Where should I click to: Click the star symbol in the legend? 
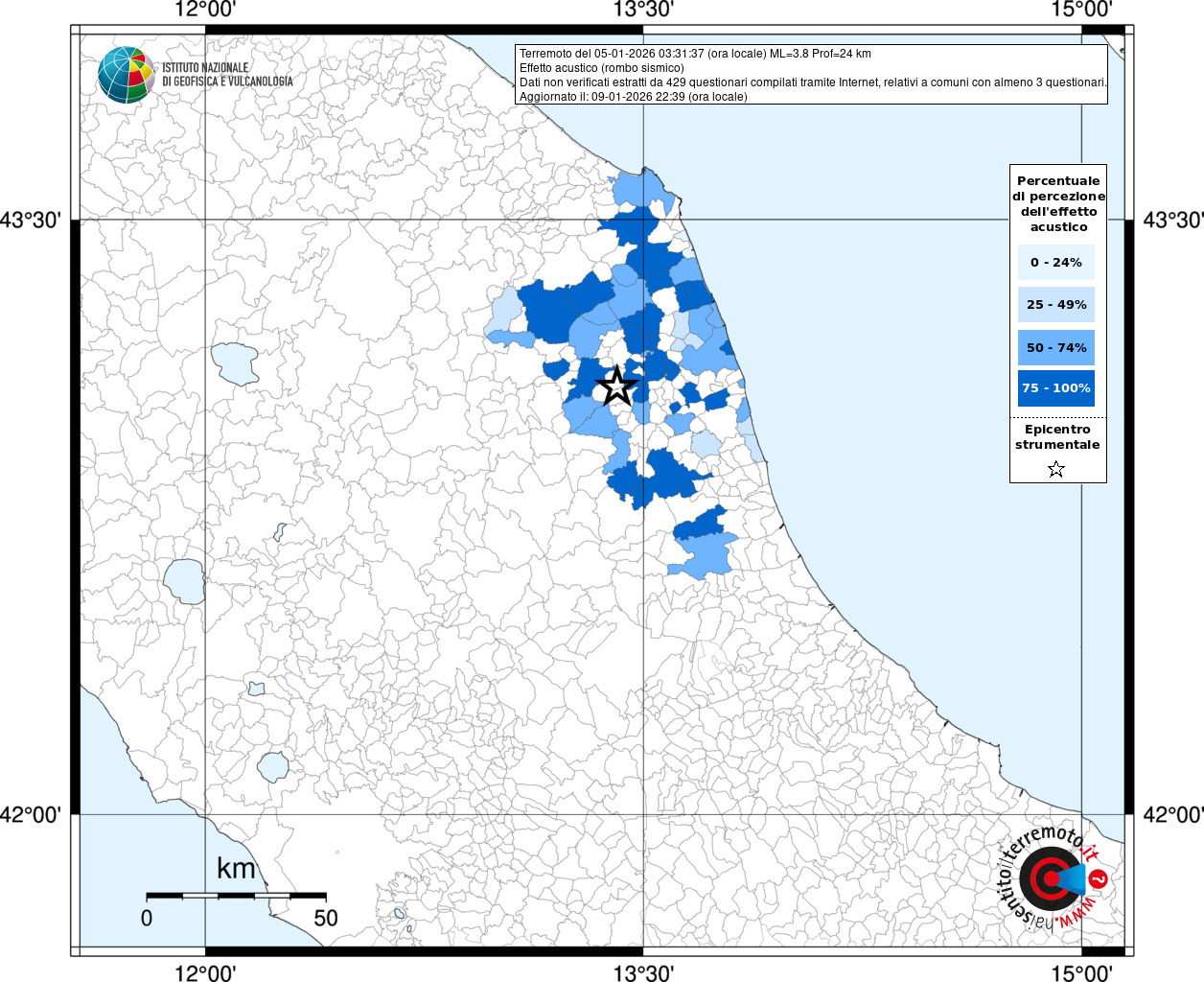[x=1056, y=469]
